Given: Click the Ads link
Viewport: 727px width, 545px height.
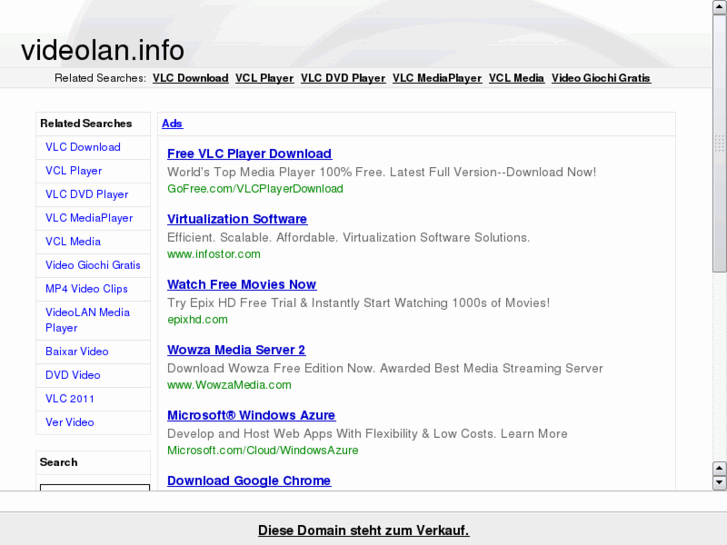Looking at the screenshot, I should tap(172, 123).
